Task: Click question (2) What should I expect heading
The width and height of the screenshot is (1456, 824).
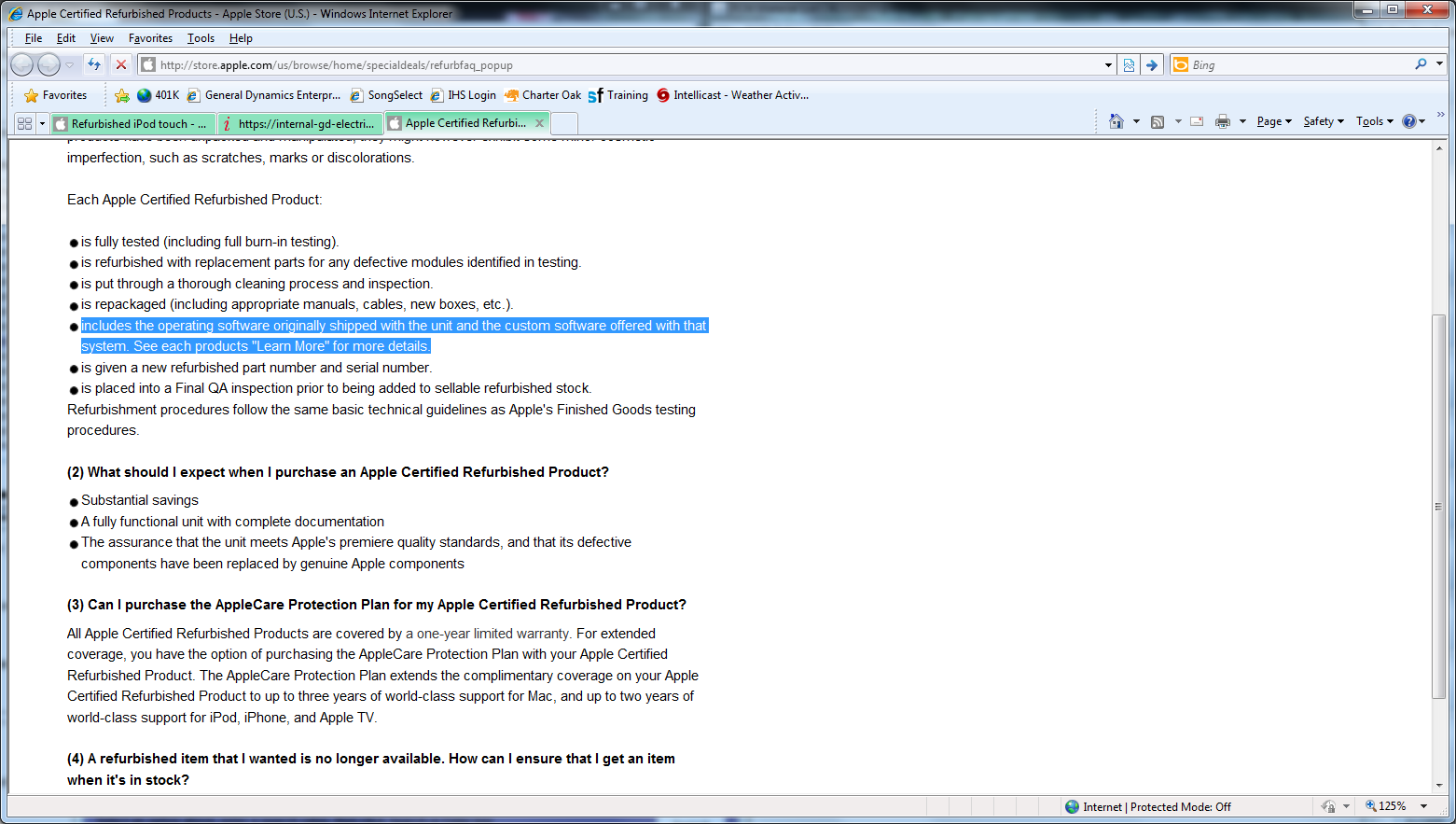Action: point(338,472)
